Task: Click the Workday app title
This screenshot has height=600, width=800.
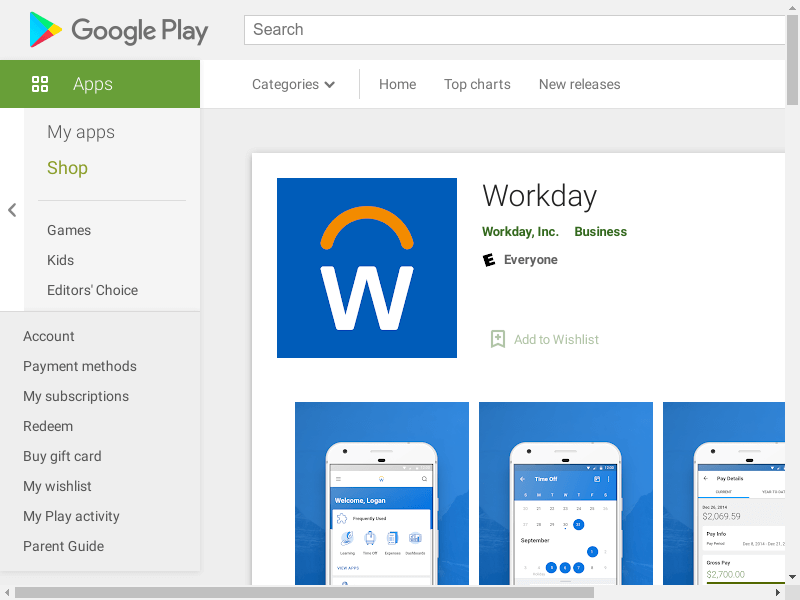Action: (540, 196)
